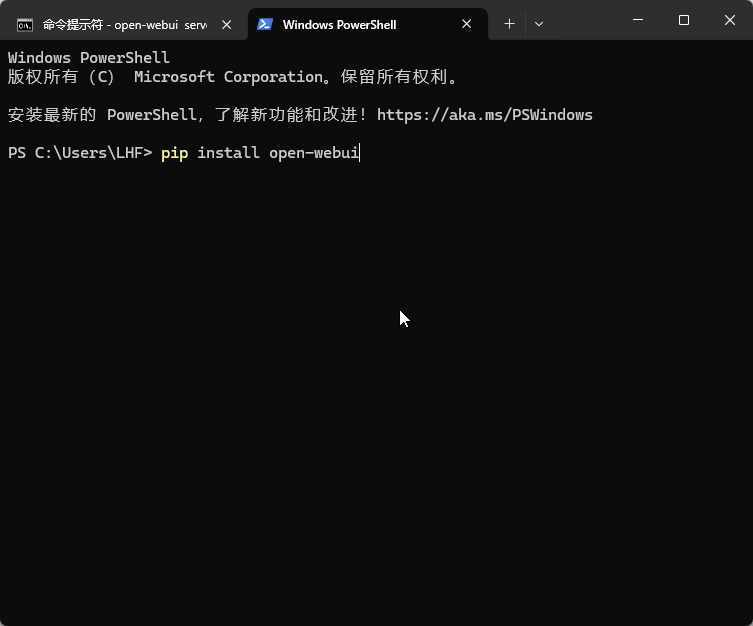Click the 'Windows PowerShell' header line in terminal
The height and width of the screenshot is (626, 753).
point(89,58)
